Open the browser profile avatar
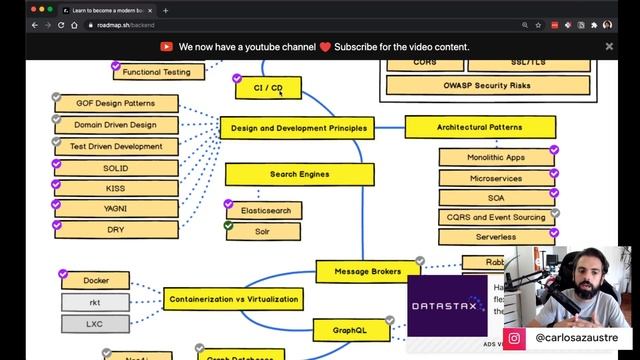The width and height of the screenshot is (640, 360). click(607, 25)
